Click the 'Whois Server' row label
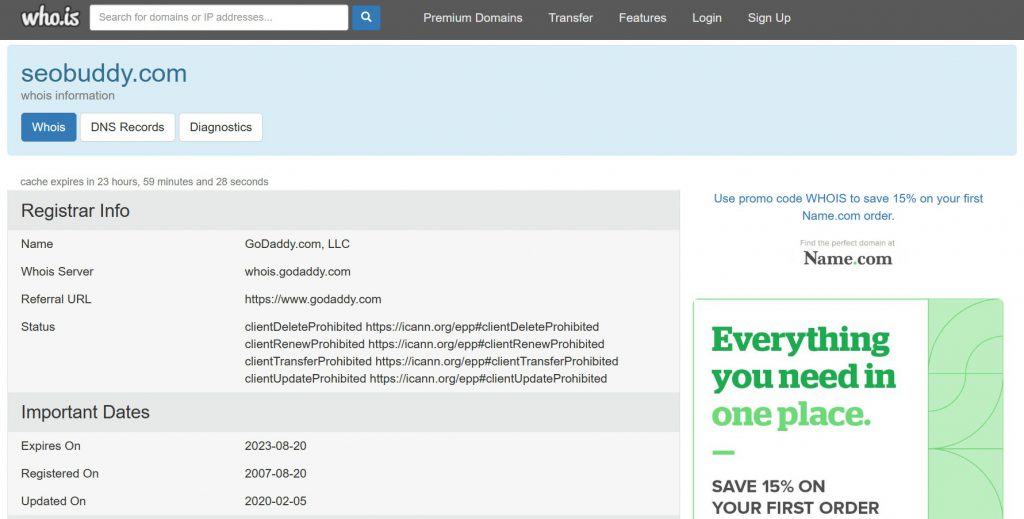 [57, 272]
